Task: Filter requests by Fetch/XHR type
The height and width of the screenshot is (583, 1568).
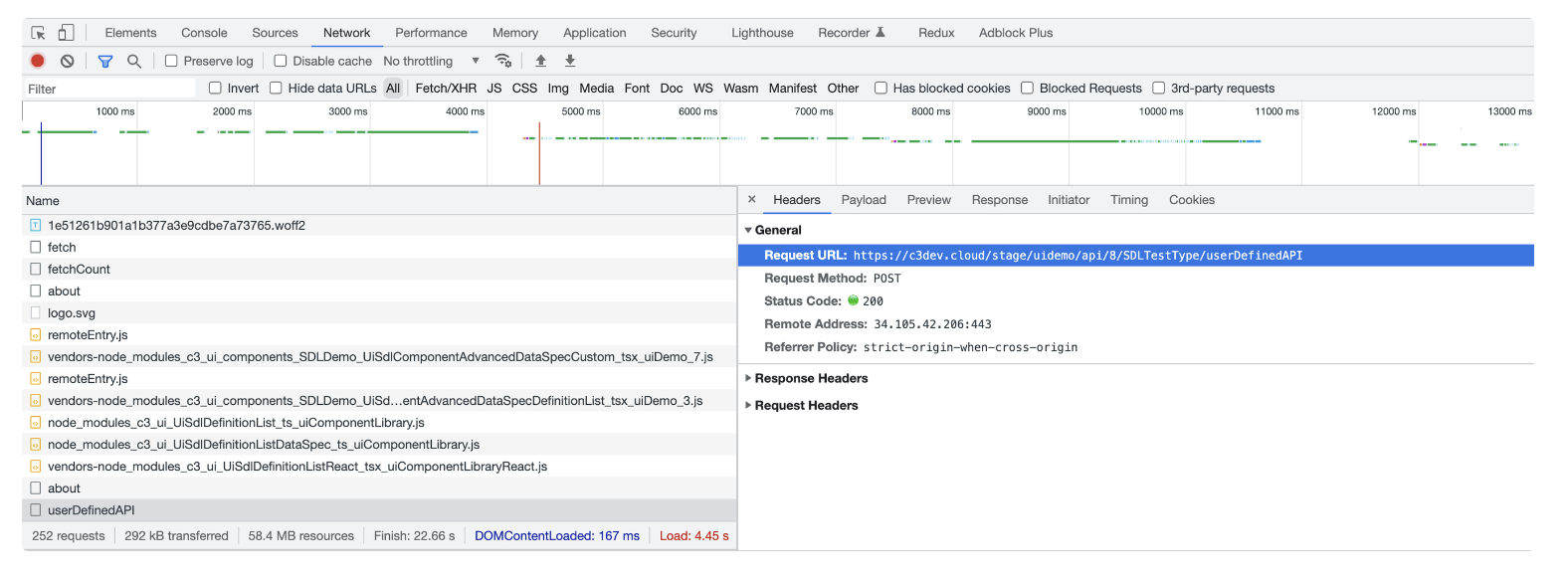Action: point(445,88)
